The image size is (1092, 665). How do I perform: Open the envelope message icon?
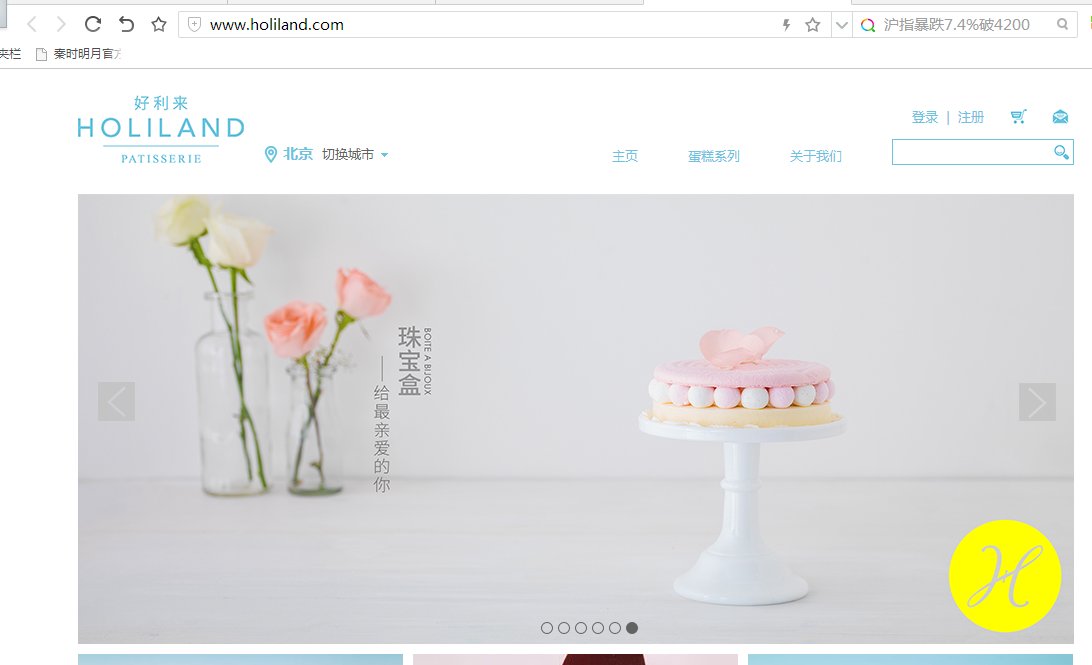1060,116
